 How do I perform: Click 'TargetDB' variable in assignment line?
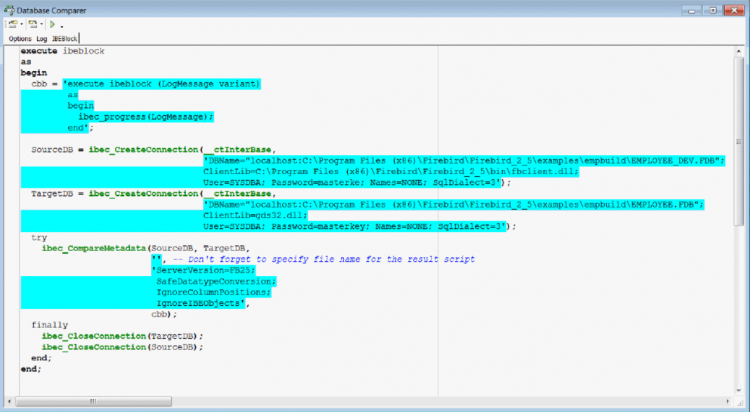52,193
